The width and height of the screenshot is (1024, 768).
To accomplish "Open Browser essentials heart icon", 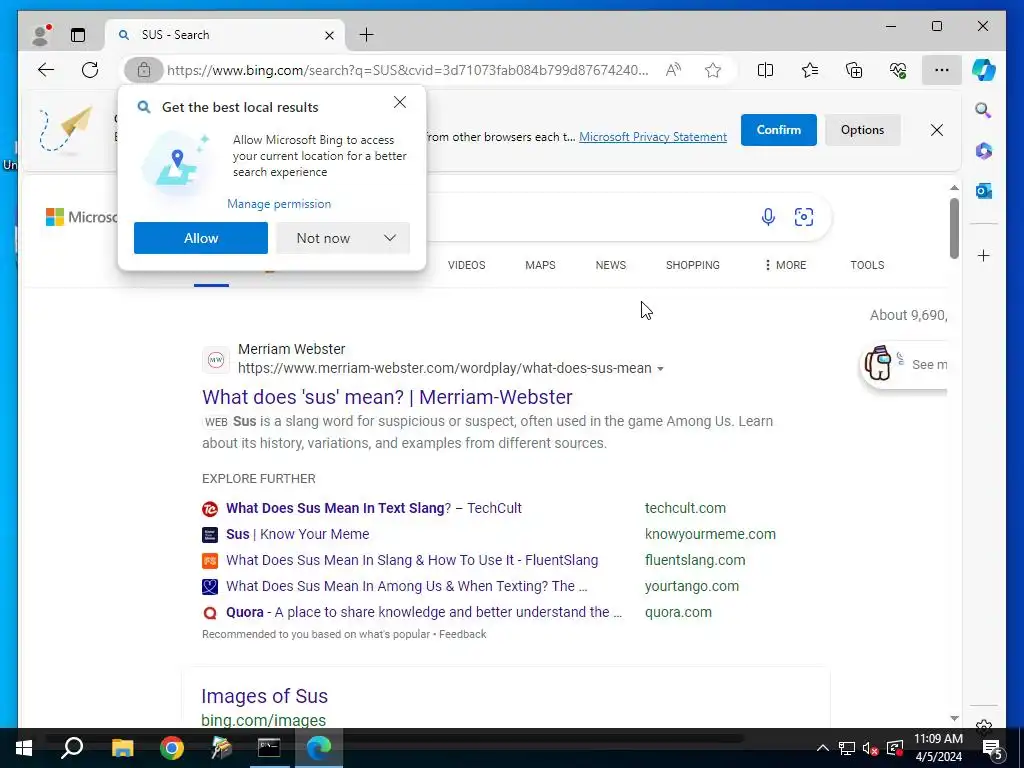I will pos(898,70).
